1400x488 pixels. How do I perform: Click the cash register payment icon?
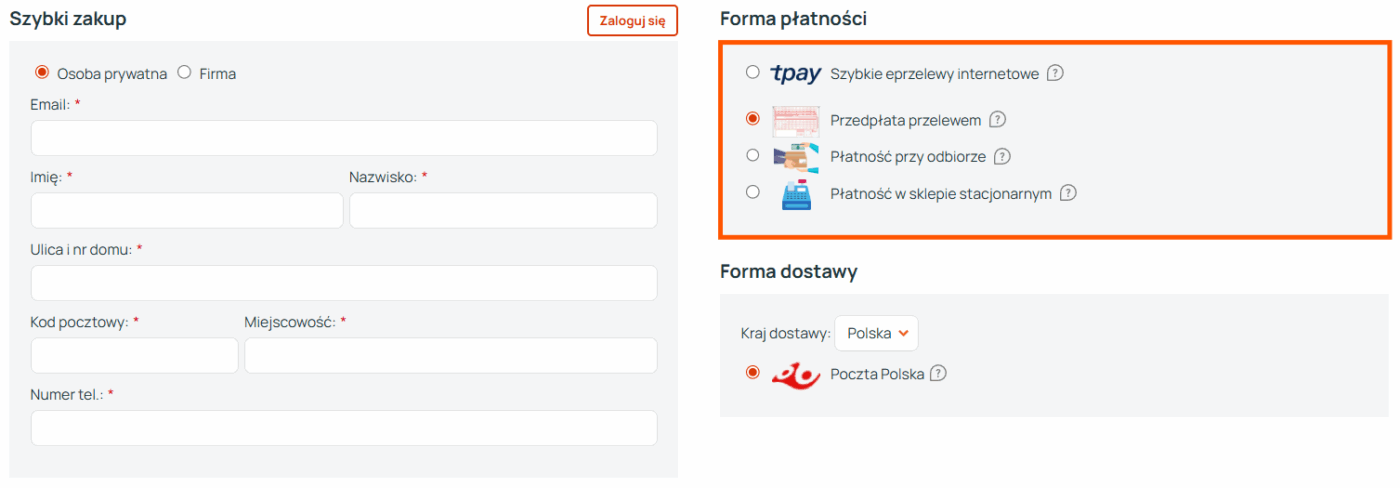[x=796, y=194]
